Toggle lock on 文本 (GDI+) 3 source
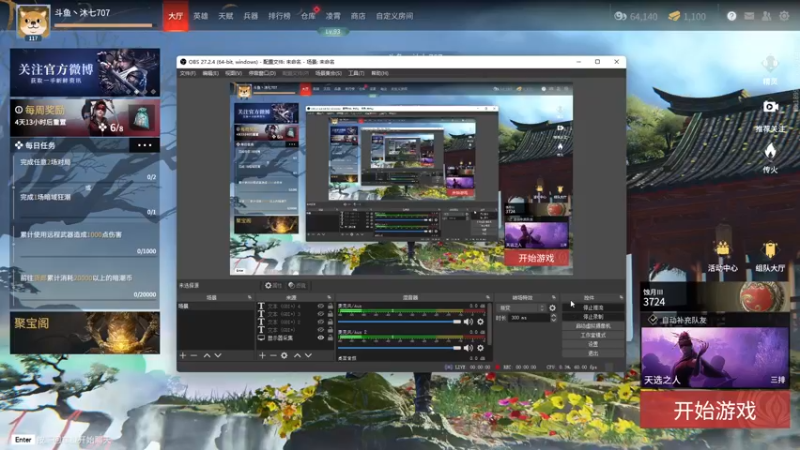This screenshot has width=800, height=450. pos(330,314)
